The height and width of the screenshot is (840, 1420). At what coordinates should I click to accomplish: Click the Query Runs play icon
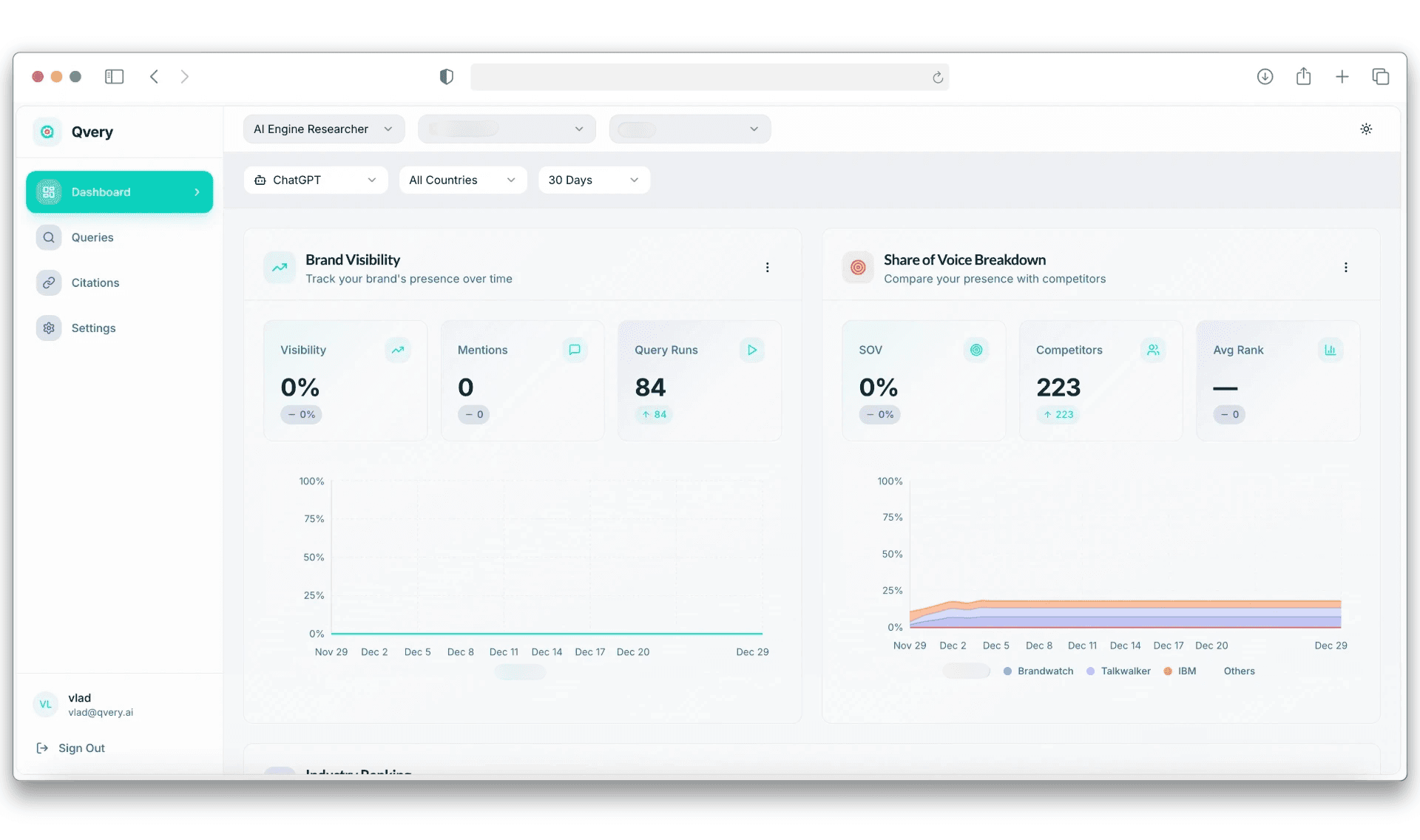pyautogui.click(x=751, y=350)
